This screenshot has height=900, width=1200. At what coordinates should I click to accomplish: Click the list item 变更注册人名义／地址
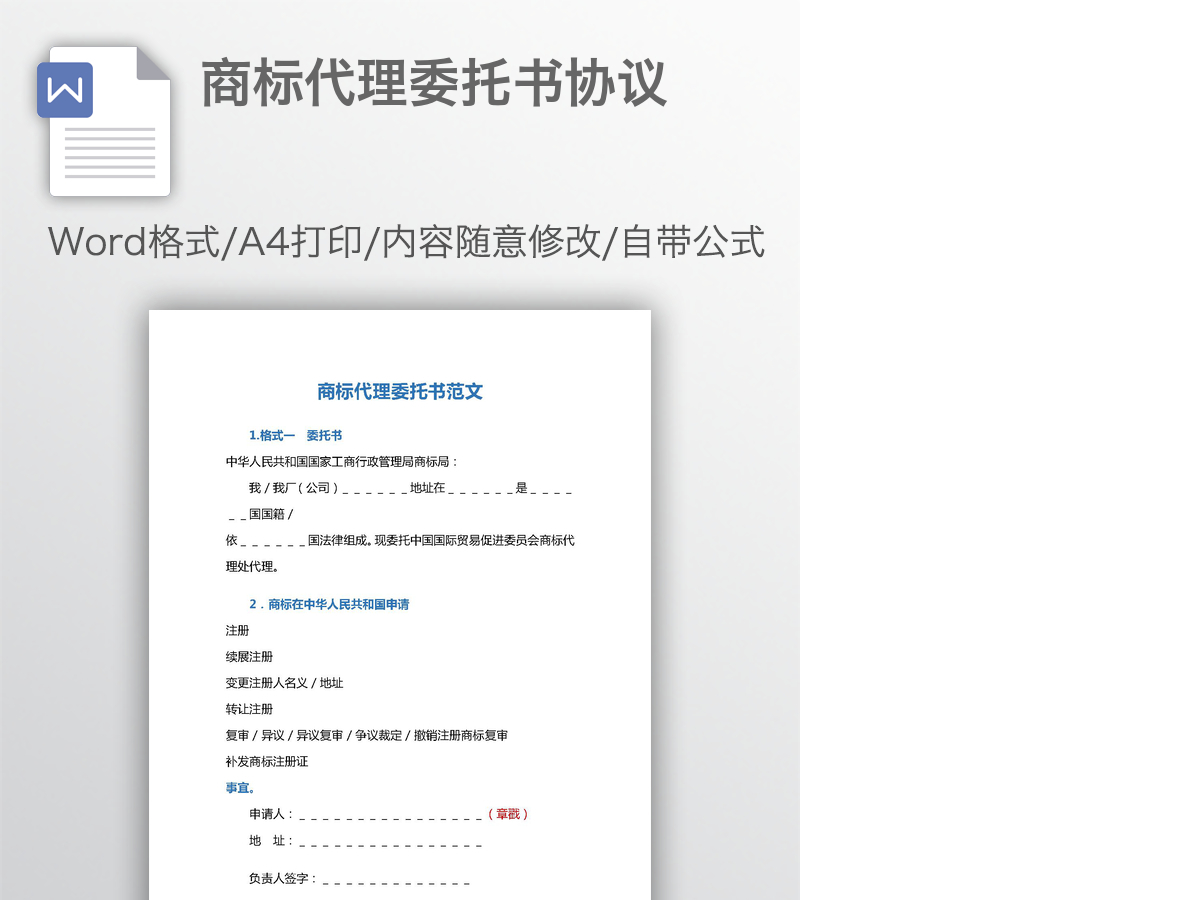[x=284, y=683]
